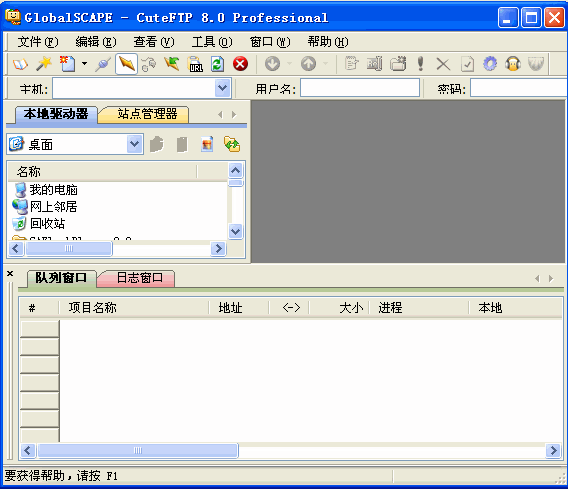Viewport: 568px width, 489px height.
Task: Switch to the 队列窗口 tab
Action: point(61,278)
